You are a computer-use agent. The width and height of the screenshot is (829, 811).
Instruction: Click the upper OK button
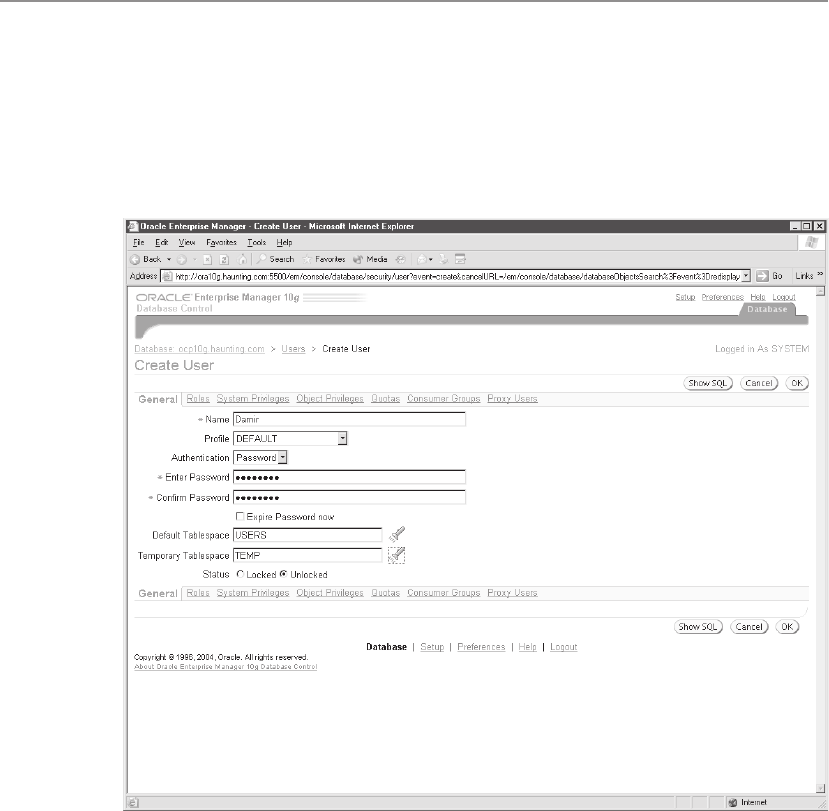coord(797,383)
